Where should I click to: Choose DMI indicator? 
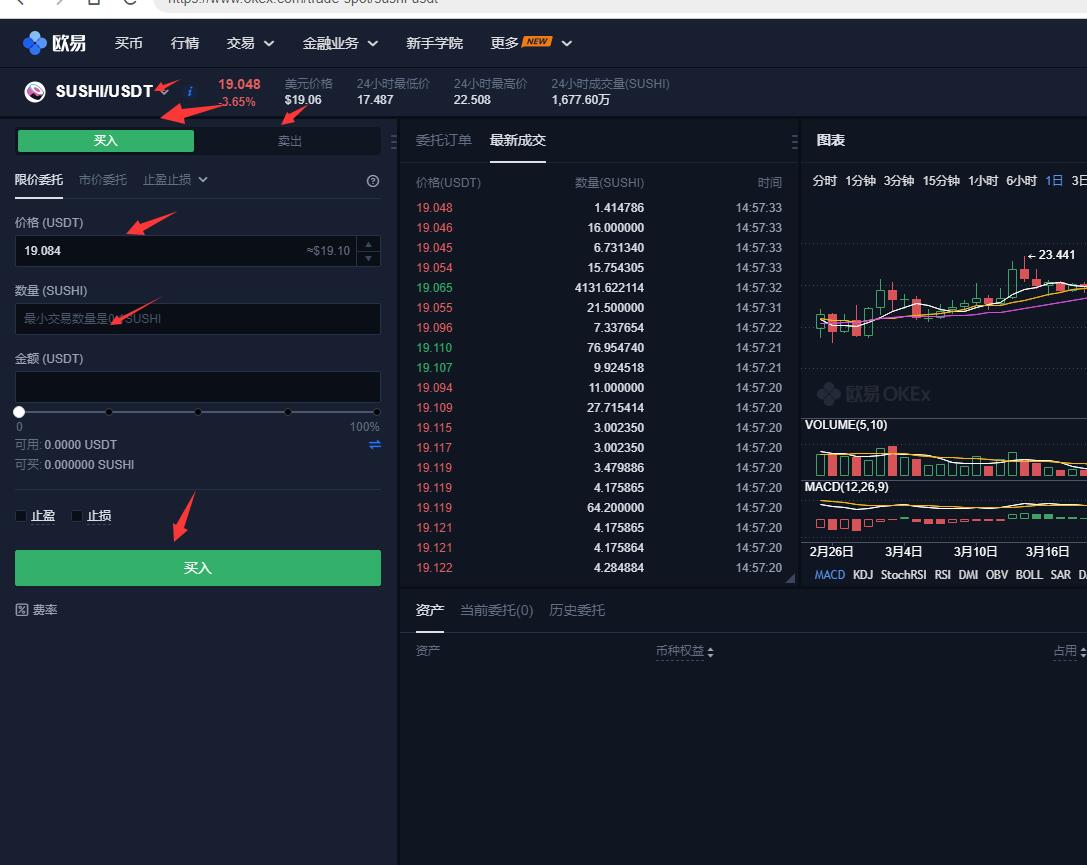(968, 575)
